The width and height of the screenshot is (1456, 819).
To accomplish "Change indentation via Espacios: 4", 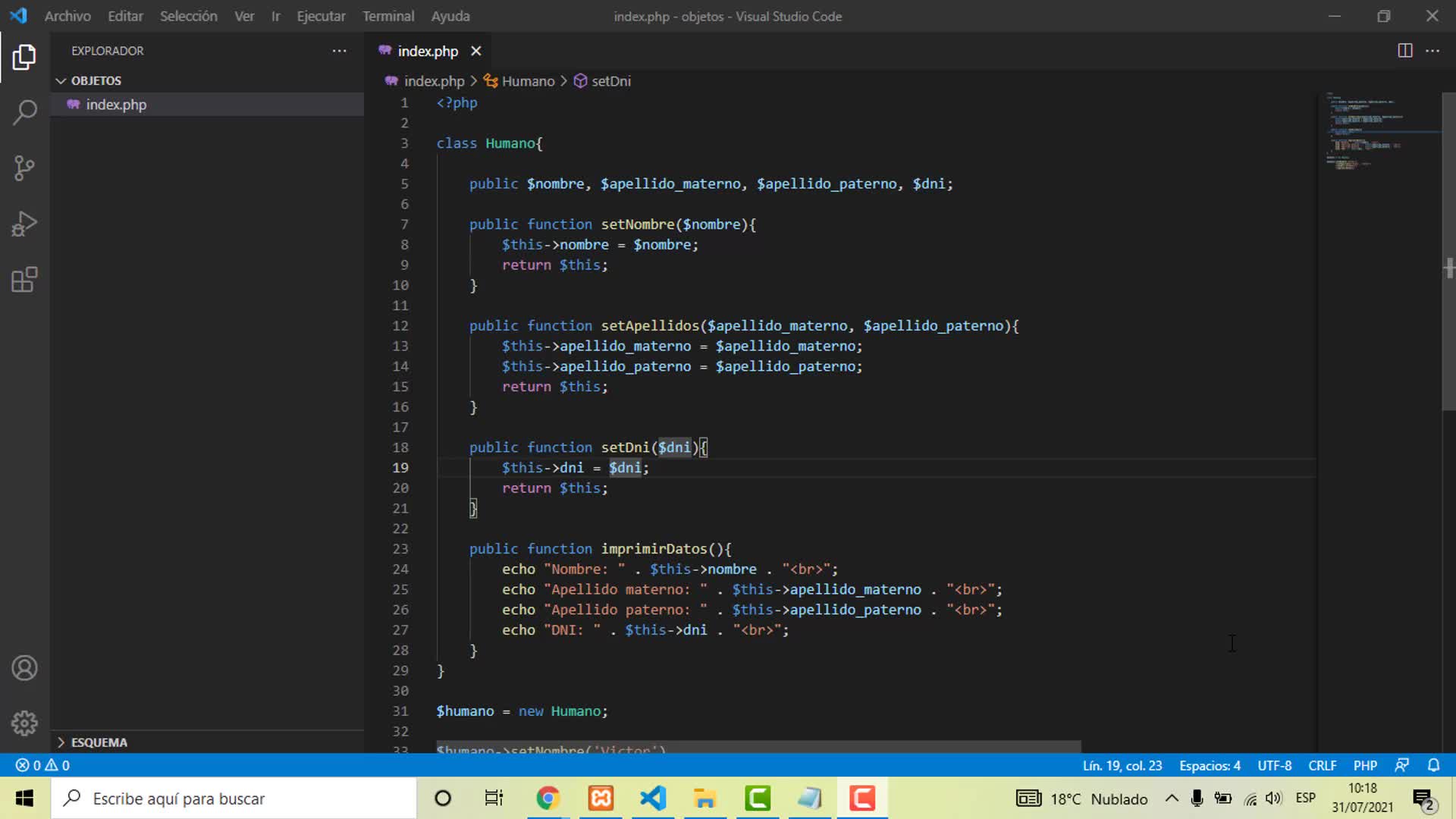I will (x=1210, y=765).
